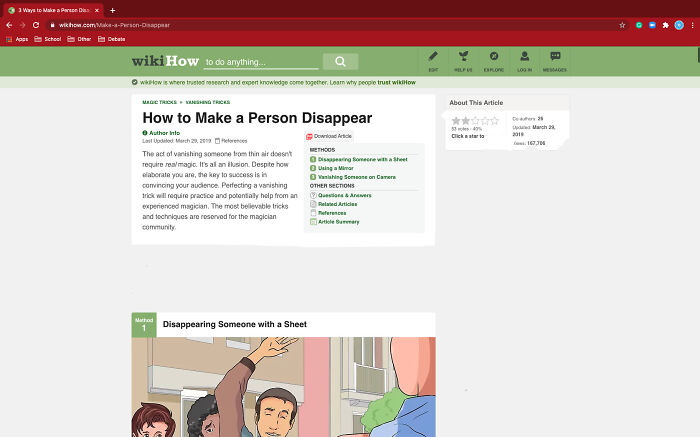This screenshot has height=437, width=700.
Task: Open the Magic Tricks breadcrumb
Action: click(x=159, y=102)
